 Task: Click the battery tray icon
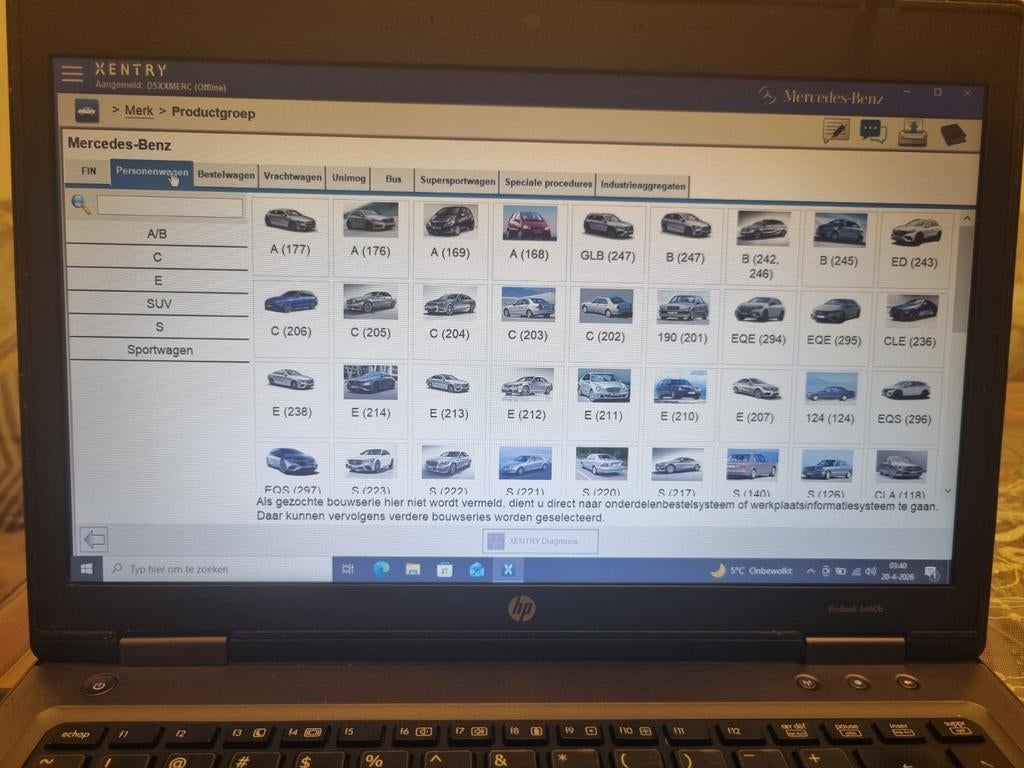840,571
